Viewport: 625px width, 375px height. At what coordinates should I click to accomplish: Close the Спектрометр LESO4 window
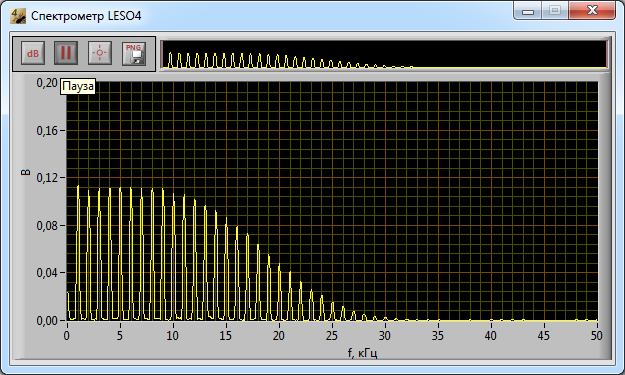coord(592,11)
